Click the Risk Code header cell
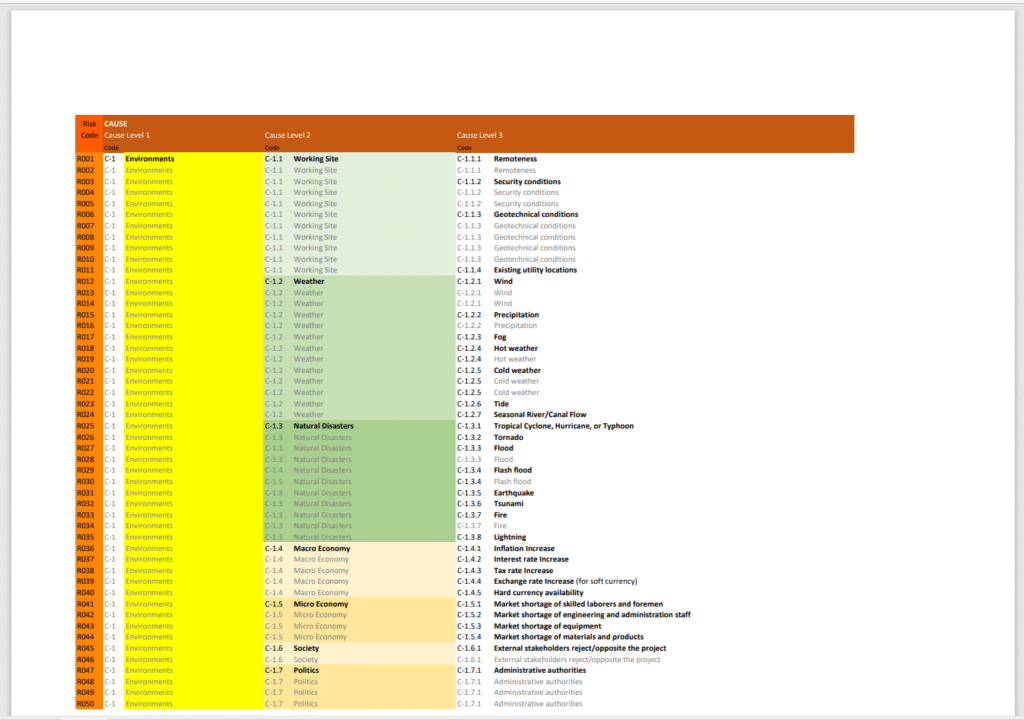 coord(89,129)
